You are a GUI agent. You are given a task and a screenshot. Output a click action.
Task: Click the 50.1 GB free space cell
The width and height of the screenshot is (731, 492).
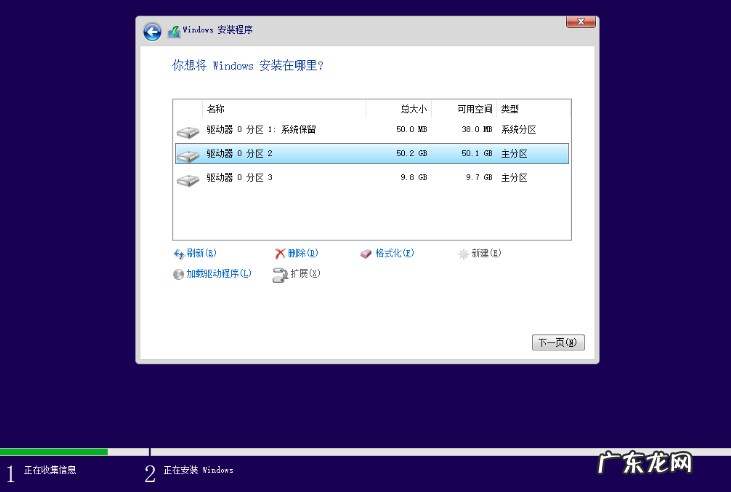pyautogui.click(x=477, y=153)
